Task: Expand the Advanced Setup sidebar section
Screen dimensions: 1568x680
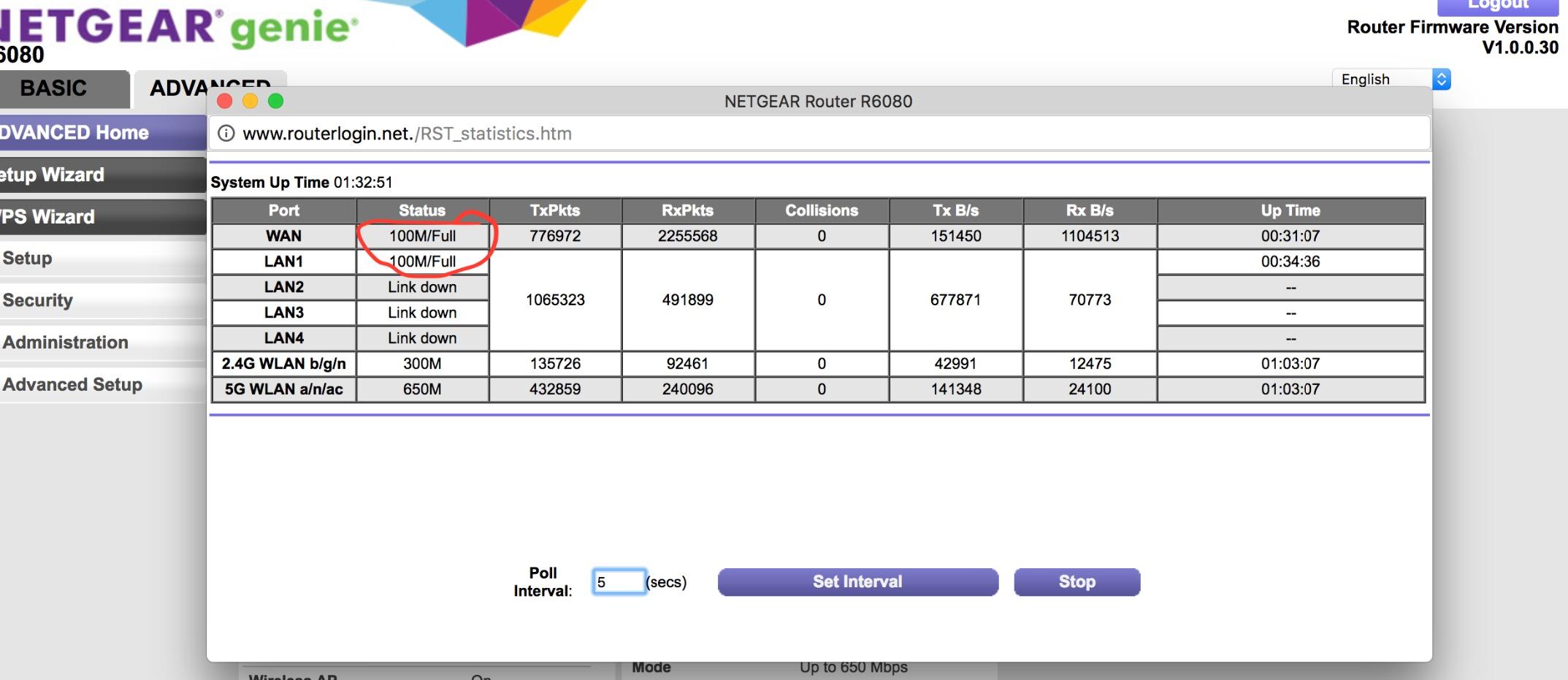Action: click(x=102, y=385)
